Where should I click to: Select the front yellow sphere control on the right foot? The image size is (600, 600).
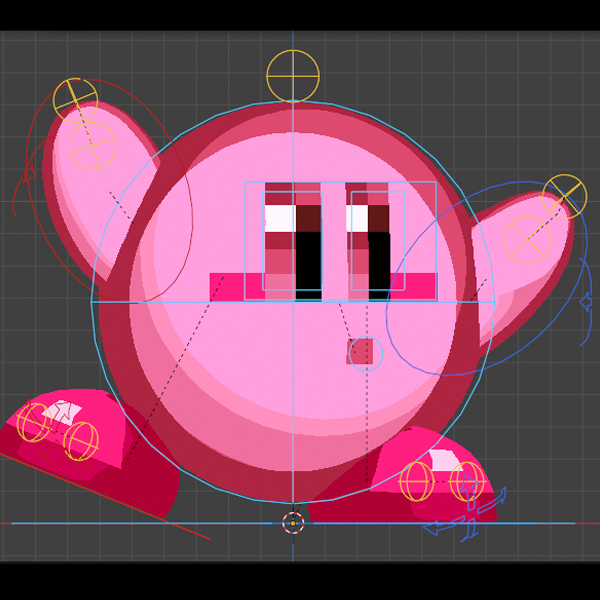coord(467,481)
